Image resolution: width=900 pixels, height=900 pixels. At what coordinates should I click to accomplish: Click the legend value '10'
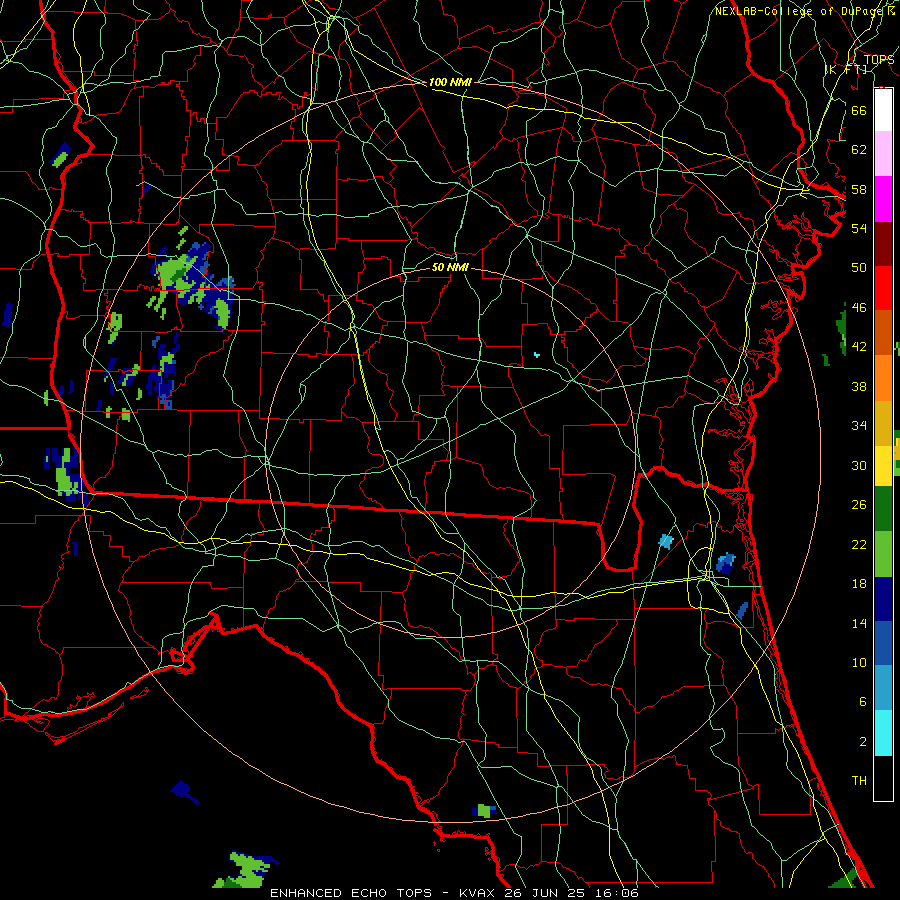[859, 663]
